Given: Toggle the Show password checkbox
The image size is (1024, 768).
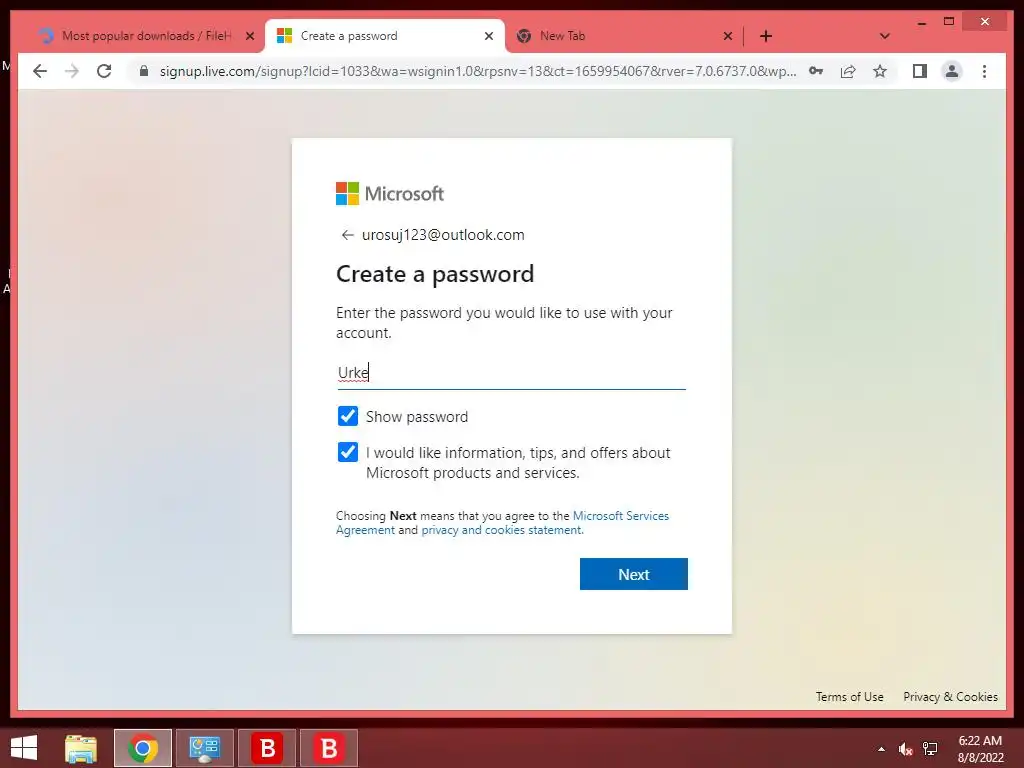Looking at the screenshot, I should point(347,416).
